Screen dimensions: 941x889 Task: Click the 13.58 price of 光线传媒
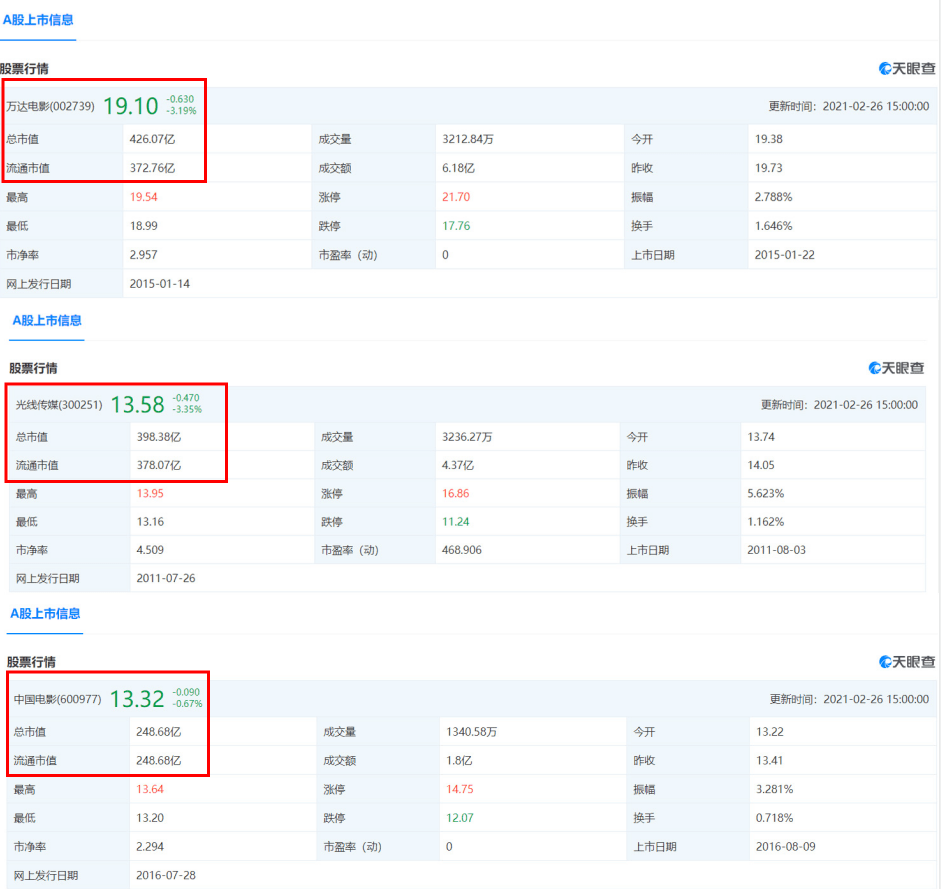coord(137,404)
